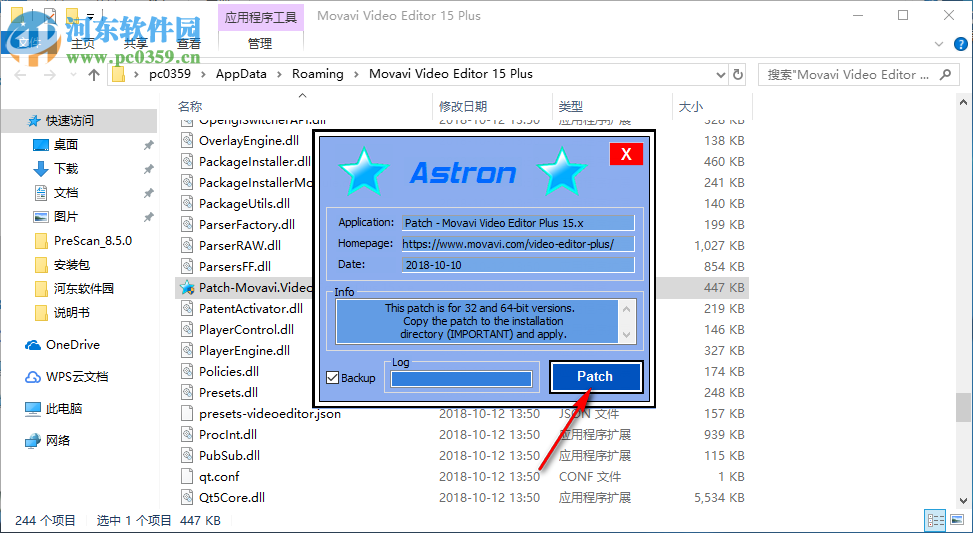Image resolution: width=973 pixels, height=533 pixels.
Task: Click the PlayerEngine.dll file icon
Action: (187, 351)
